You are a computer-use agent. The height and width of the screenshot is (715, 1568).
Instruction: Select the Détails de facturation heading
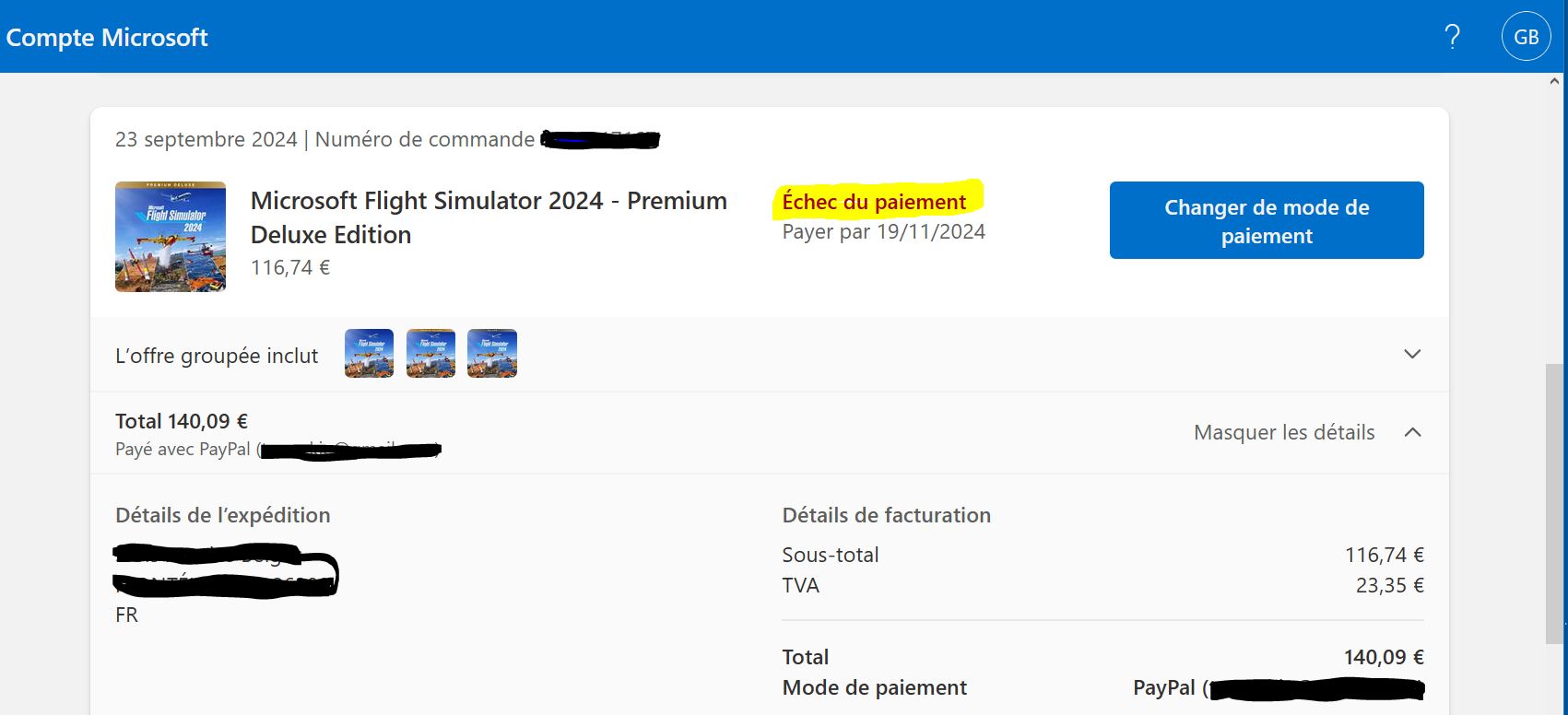(x=887, y=515)
